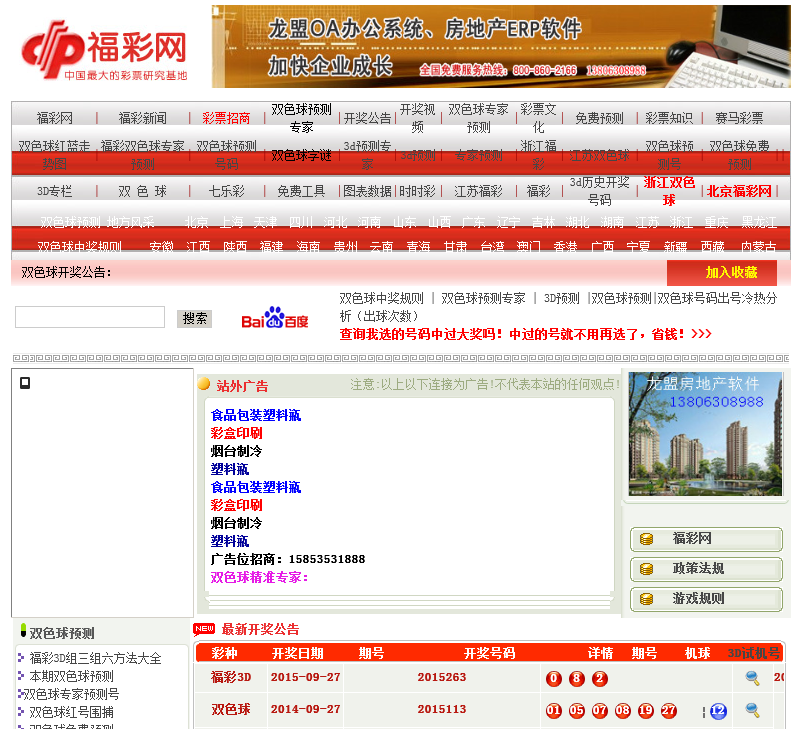Viewport: 802px width, 729px height.
Task: Open the Baidu logo link
Action: coord(275,318)
